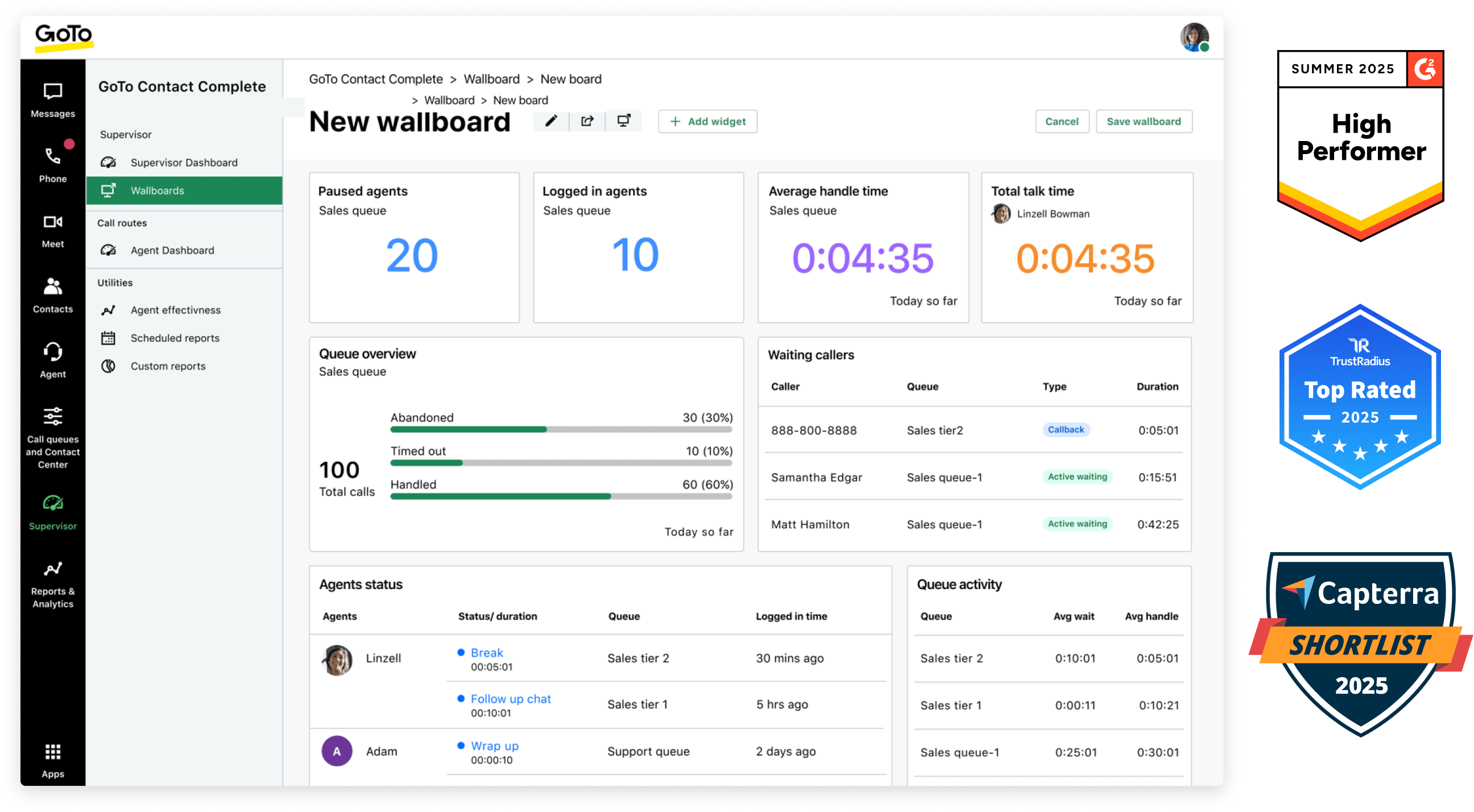Select Wallboards under the Supervisor menu

click(158, 190)
